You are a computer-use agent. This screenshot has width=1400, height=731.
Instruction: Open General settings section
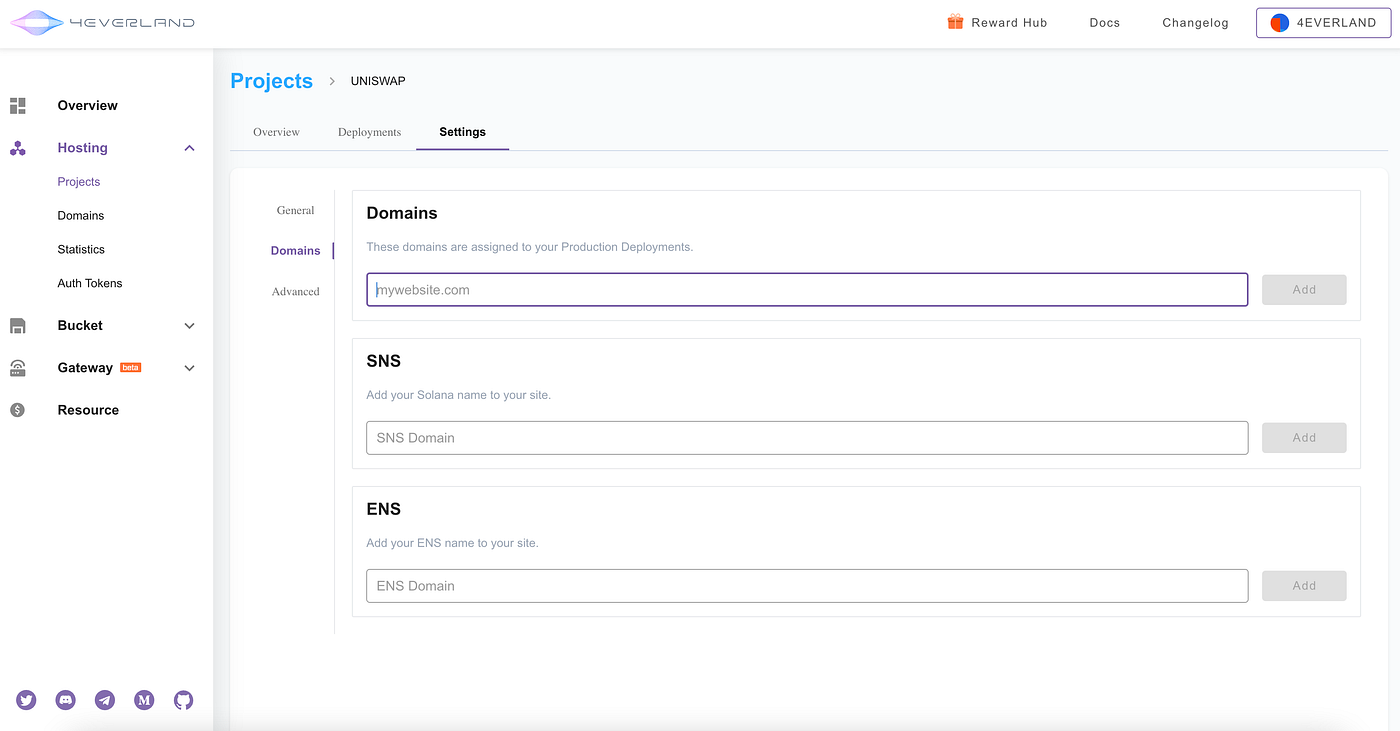296,210
